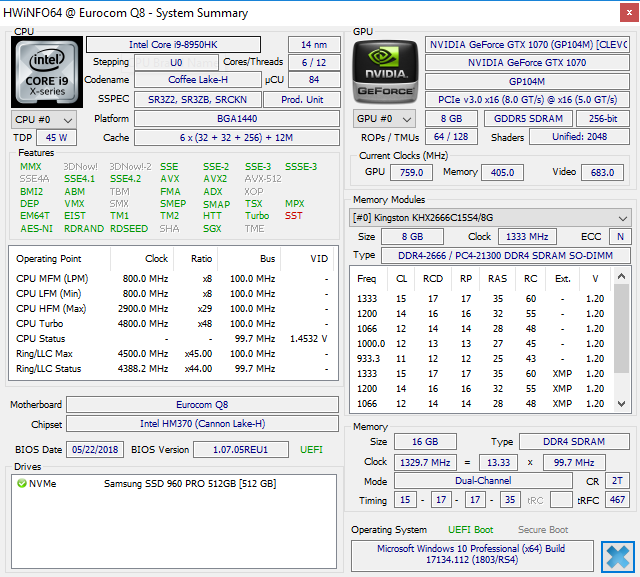This screenshot has width=640, height=577.
Task: Click the AVX2 feature label
Action: [216, 179]
